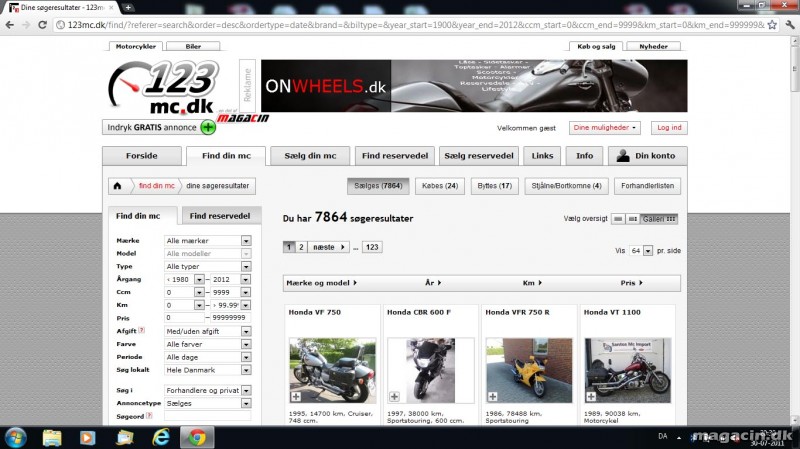Open the Årgang start year dropdown

click(184, 279)
